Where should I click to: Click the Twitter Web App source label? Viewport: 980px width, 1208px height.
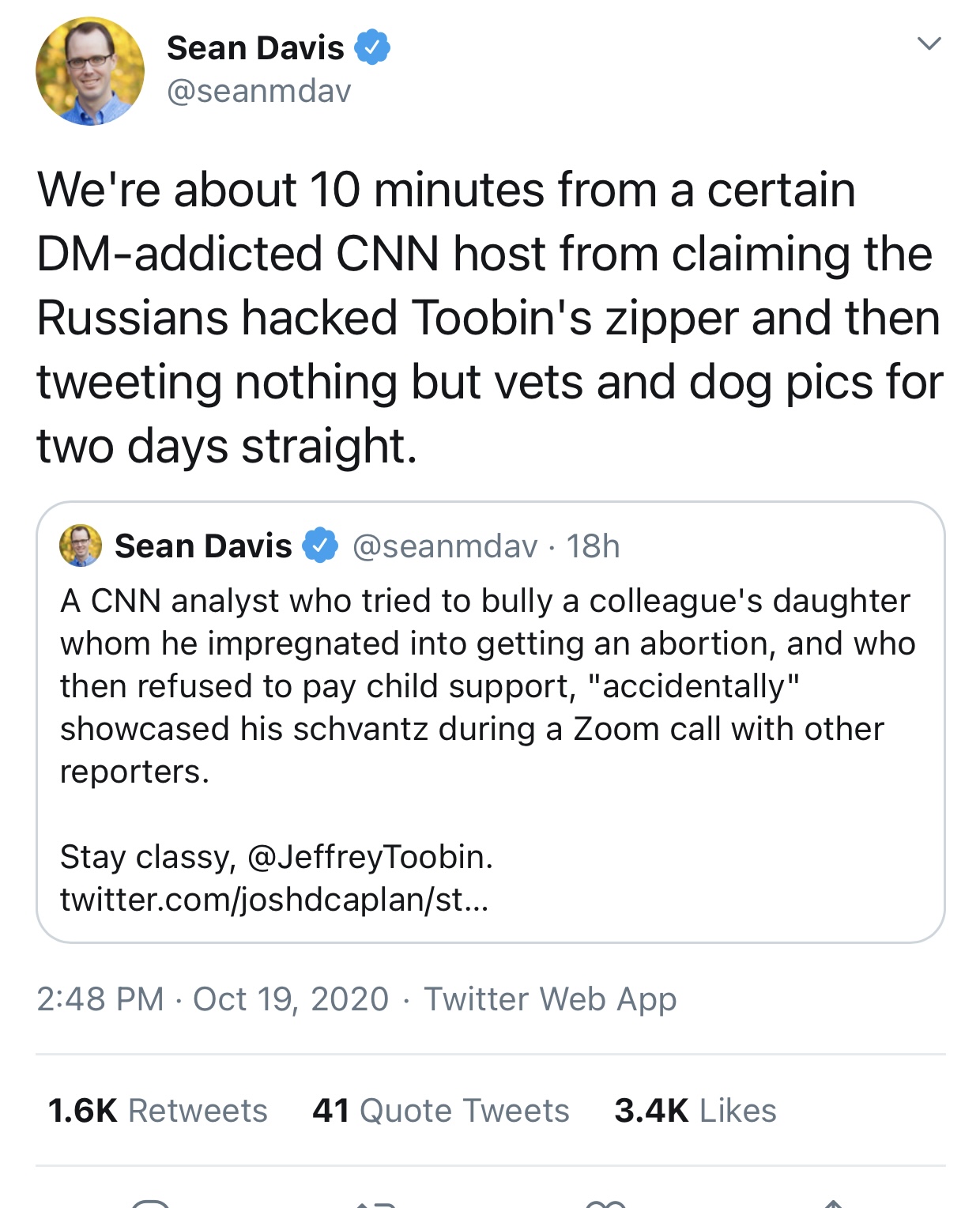550,999
